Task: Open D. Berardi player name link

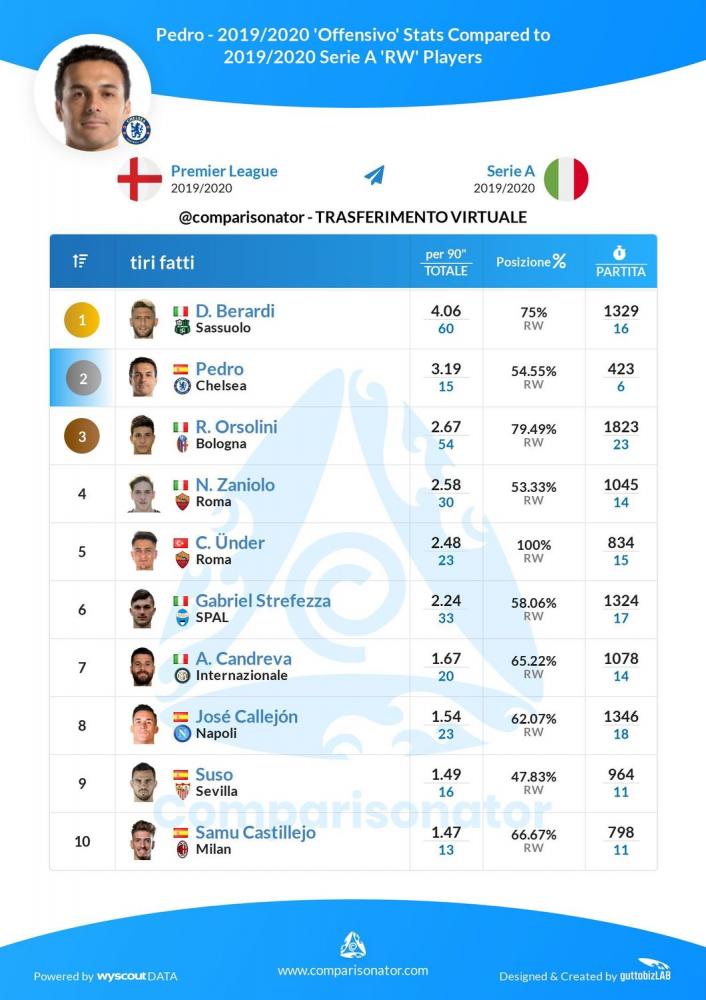Action: click(235, 311)
